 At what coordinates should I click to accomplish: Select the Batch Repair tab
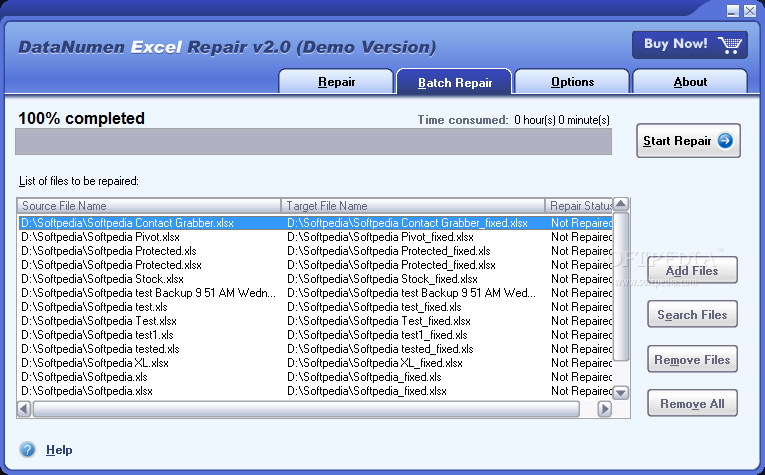pos(454,82)
